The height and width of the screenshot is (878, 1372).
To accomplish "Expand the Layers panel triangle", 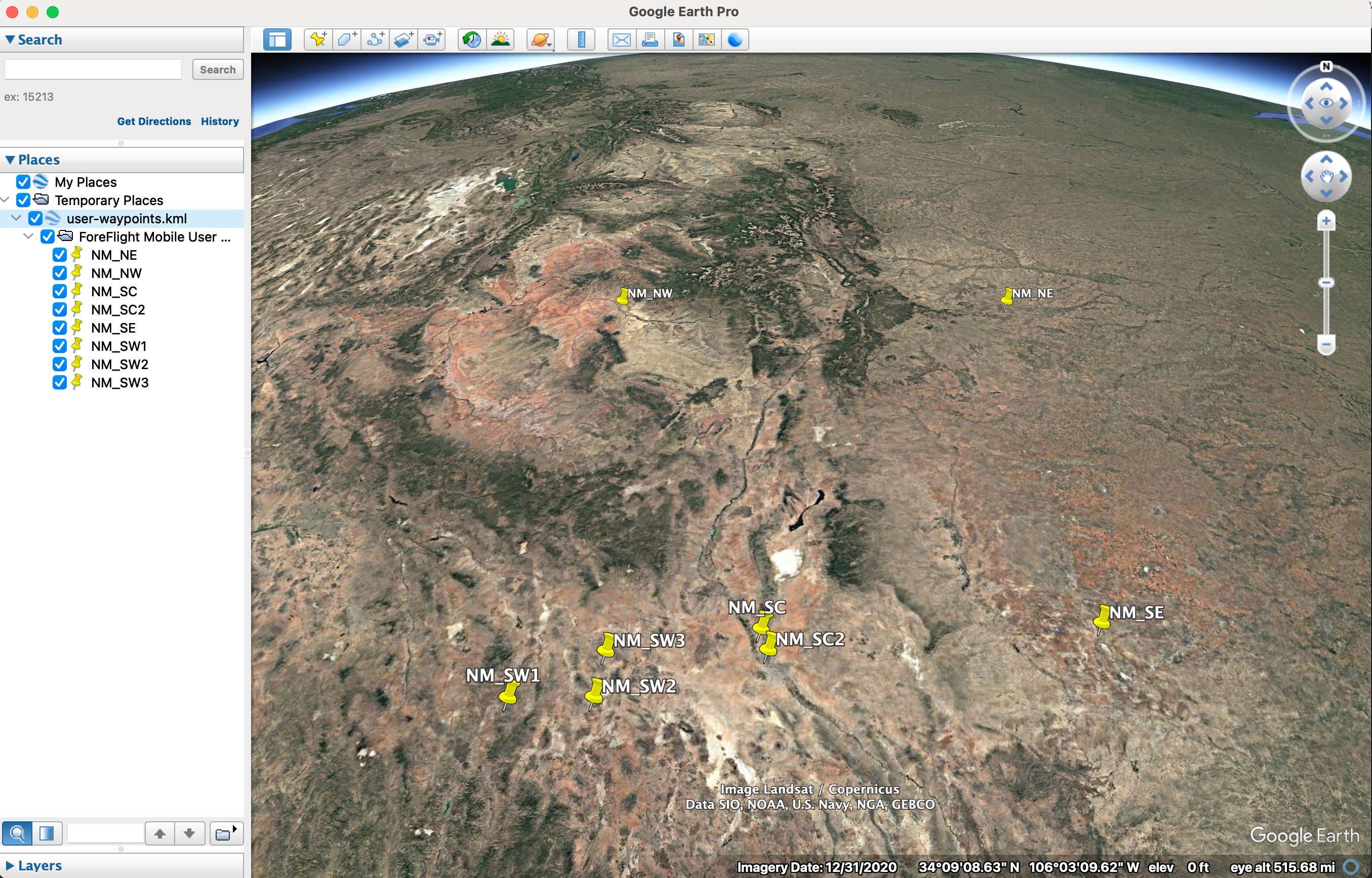I will (x=10, y=865).
